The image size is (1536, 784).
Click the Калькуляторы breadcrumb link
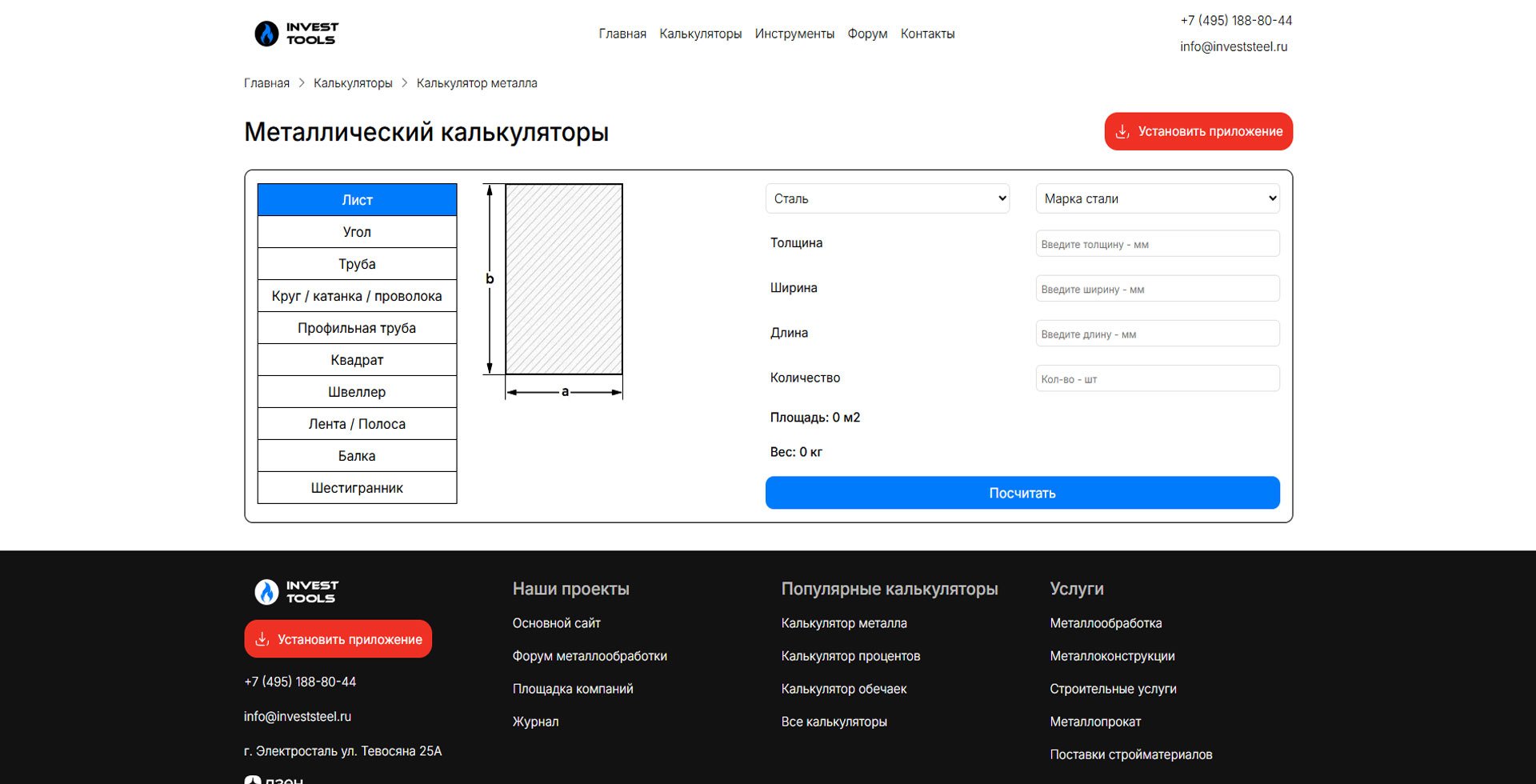click(x=353, y=83)
